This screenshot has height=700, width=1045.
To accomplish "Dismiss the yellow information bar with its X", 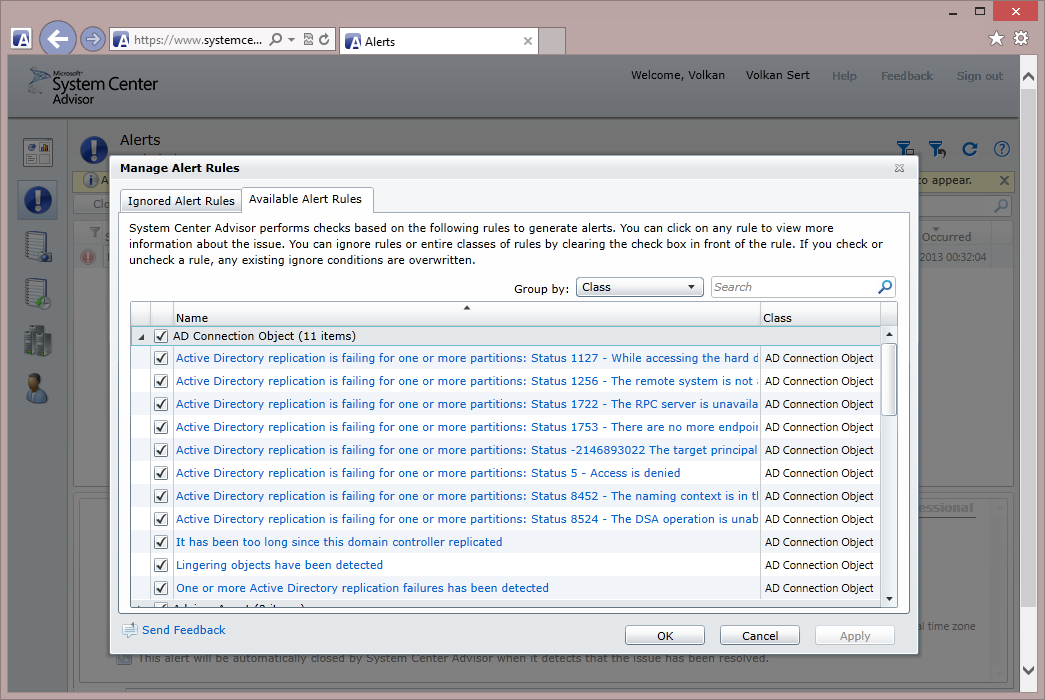I will 1004,181.
